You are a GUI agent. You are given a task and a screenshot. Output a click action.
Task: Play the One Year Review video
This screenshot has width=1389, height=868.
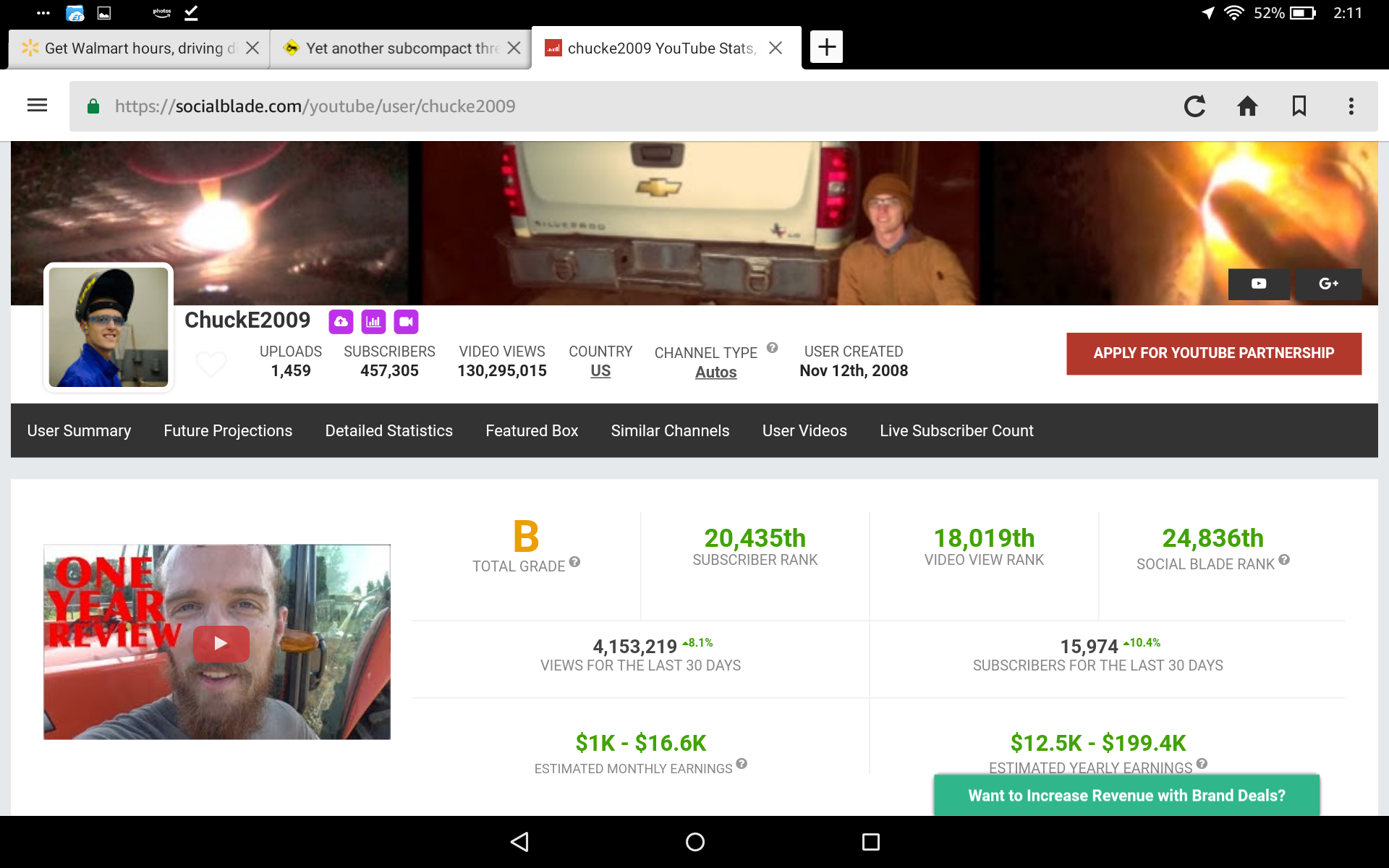pyautogui.click(x=221, y=643)
